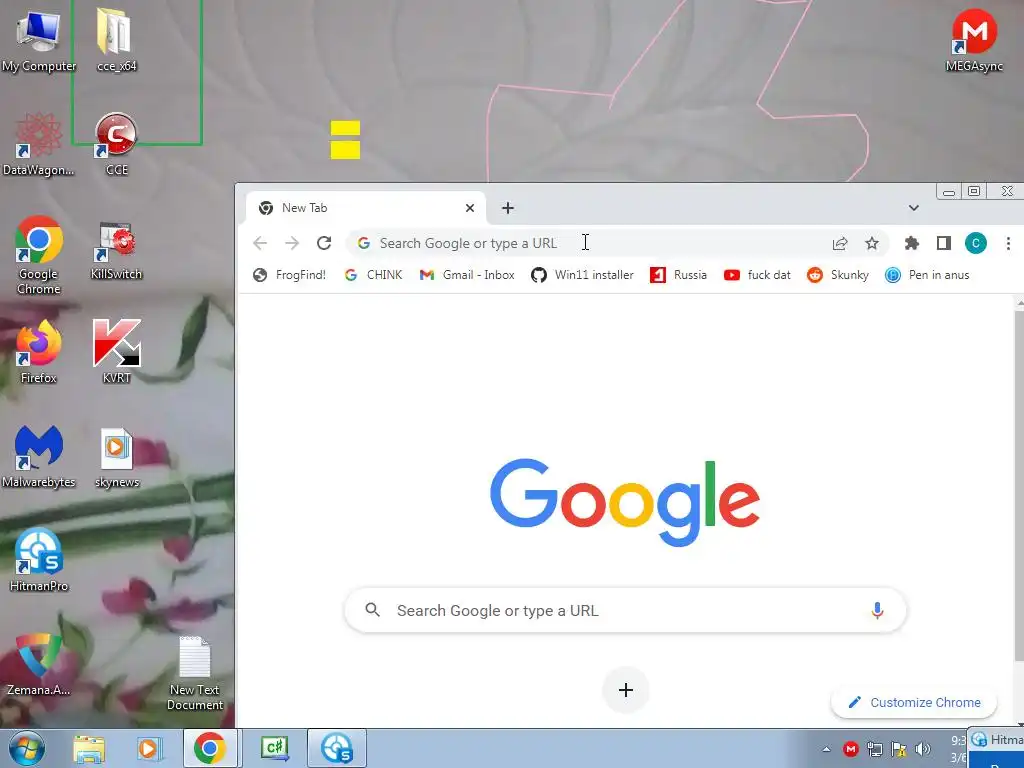Click the magnifier icon in search box
The image size is (1024, 768).
372,610
